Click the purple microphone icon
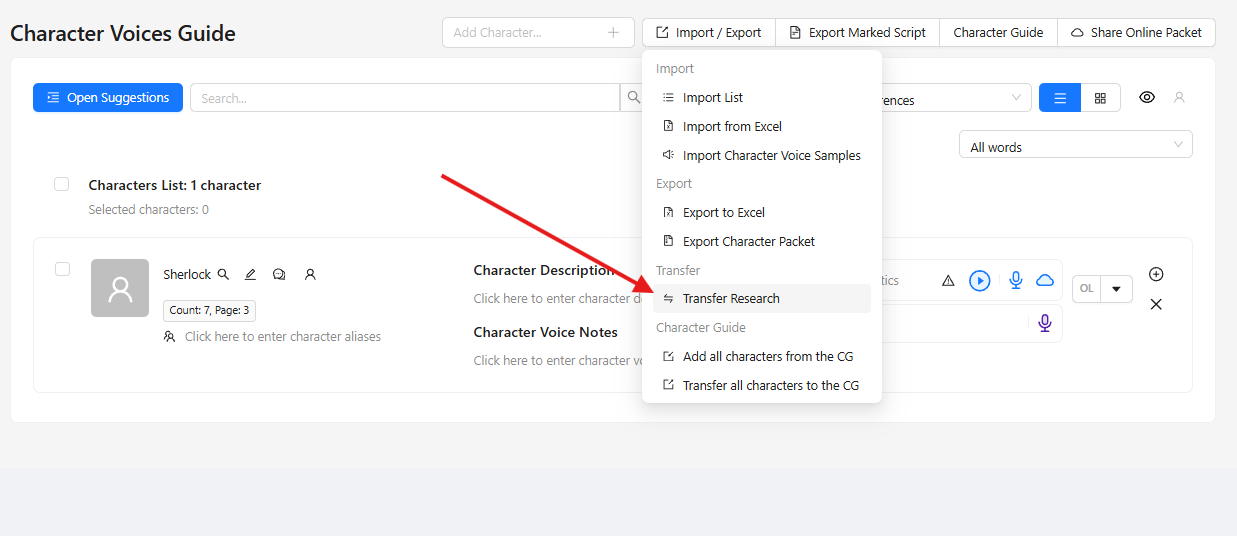The image size is (1237, 536). click(x=1045, y=323)
